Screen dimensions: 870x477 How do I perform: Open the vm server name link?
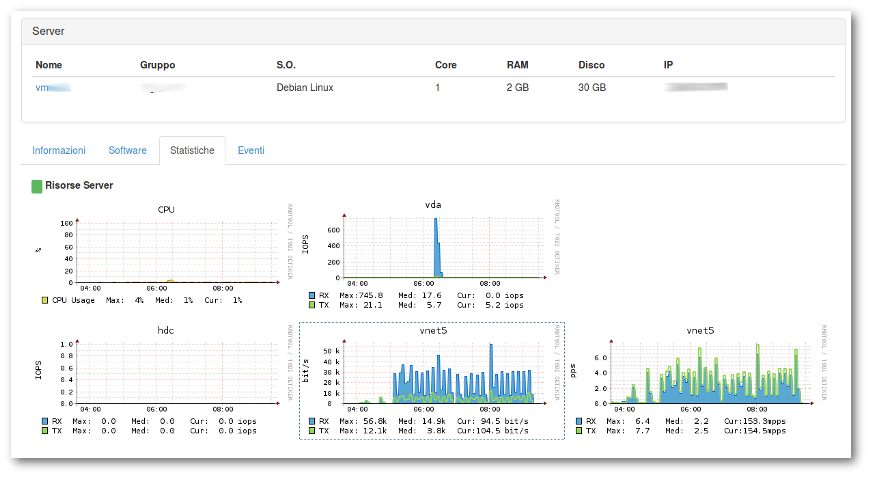point(53,88)
